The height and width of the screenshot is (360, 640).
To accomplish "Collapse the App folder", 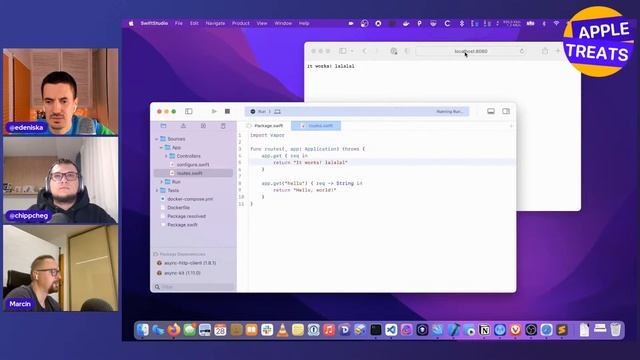I will point(161,148).
